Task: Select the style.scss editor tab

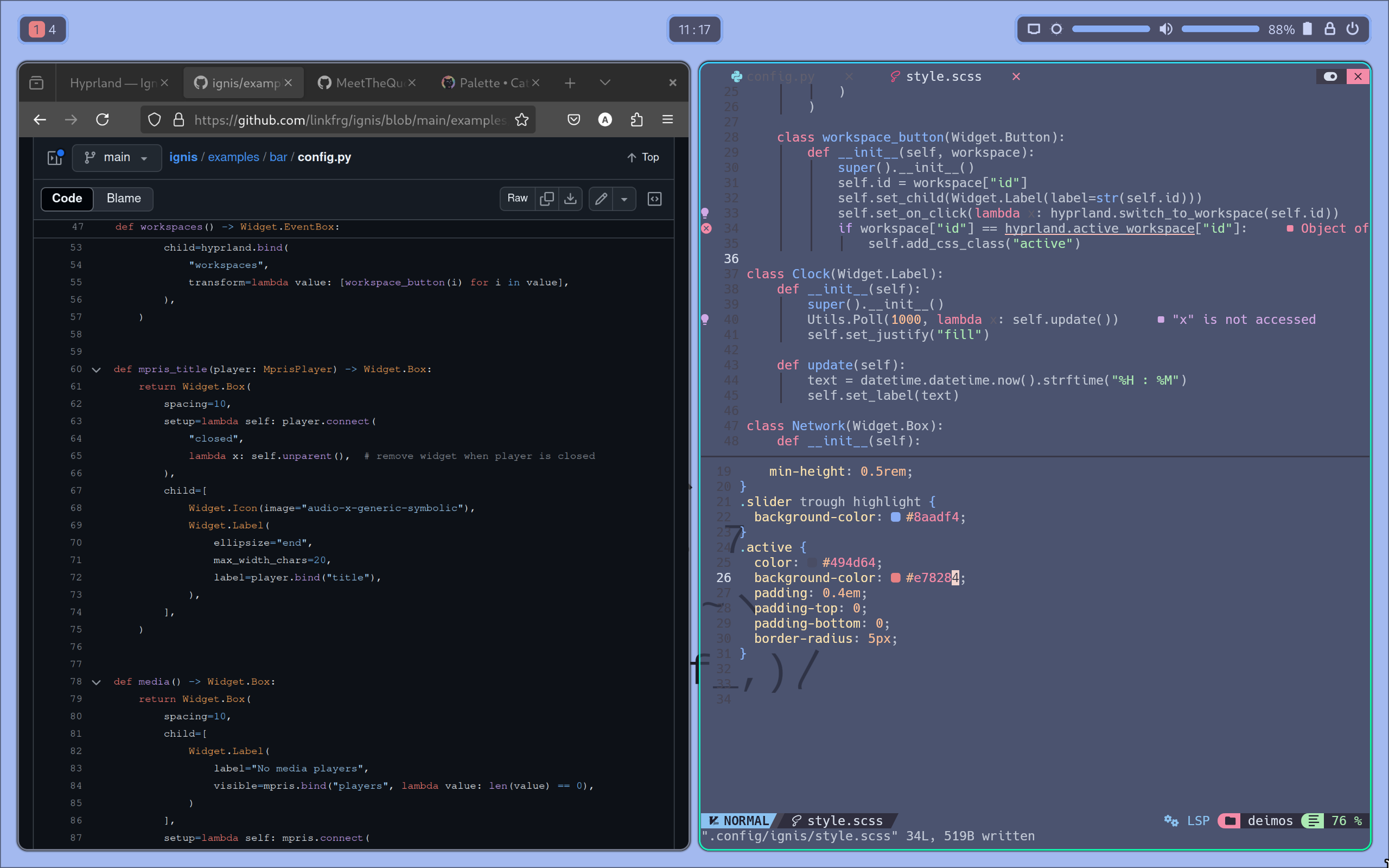Action: click(943, 76)
